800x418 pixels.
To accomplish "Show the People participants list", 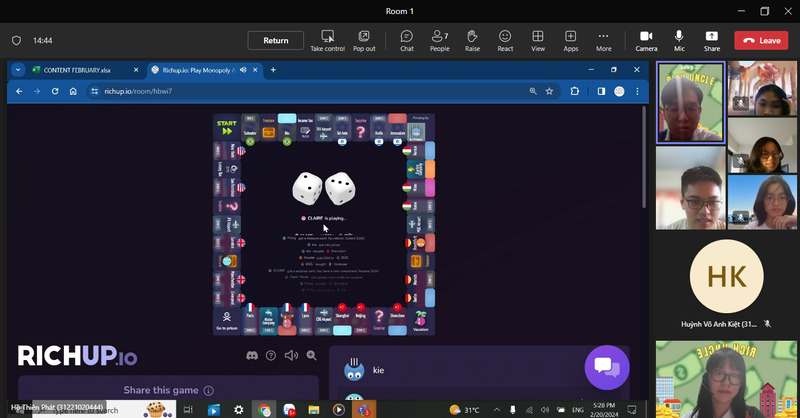I will pos(439,41).
